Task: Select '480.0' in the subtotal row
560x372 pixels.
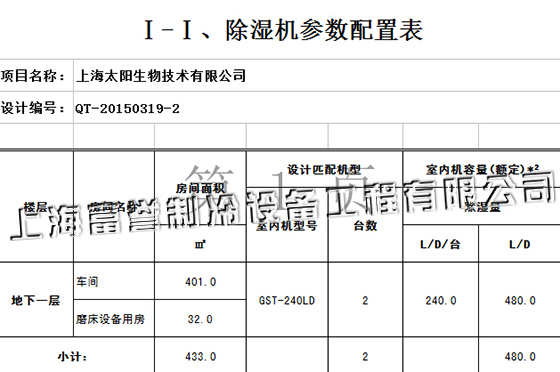Action: point(520,356)
